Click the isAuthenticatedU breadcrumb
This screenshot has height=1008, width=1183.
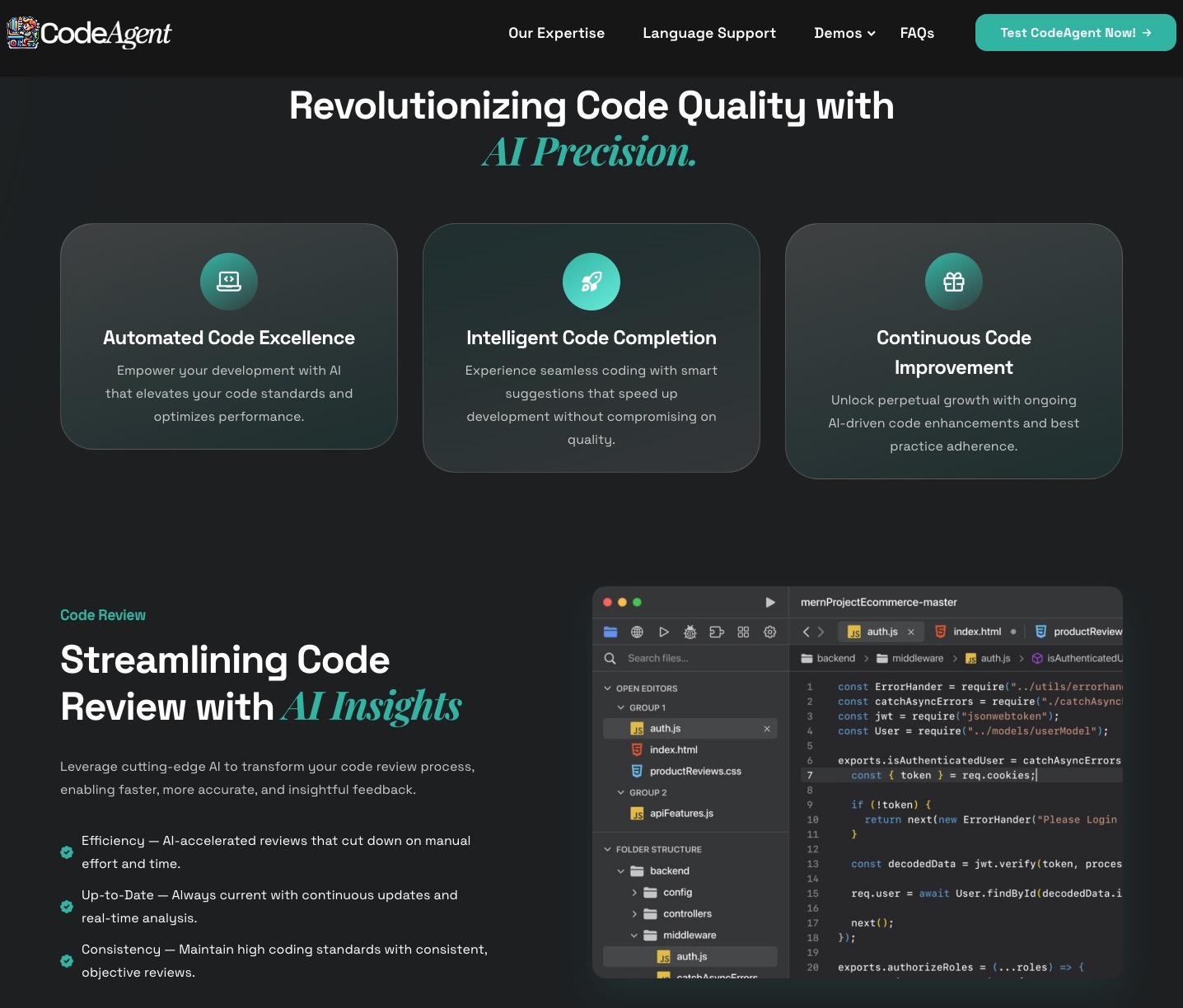[x=1077, y=658]
